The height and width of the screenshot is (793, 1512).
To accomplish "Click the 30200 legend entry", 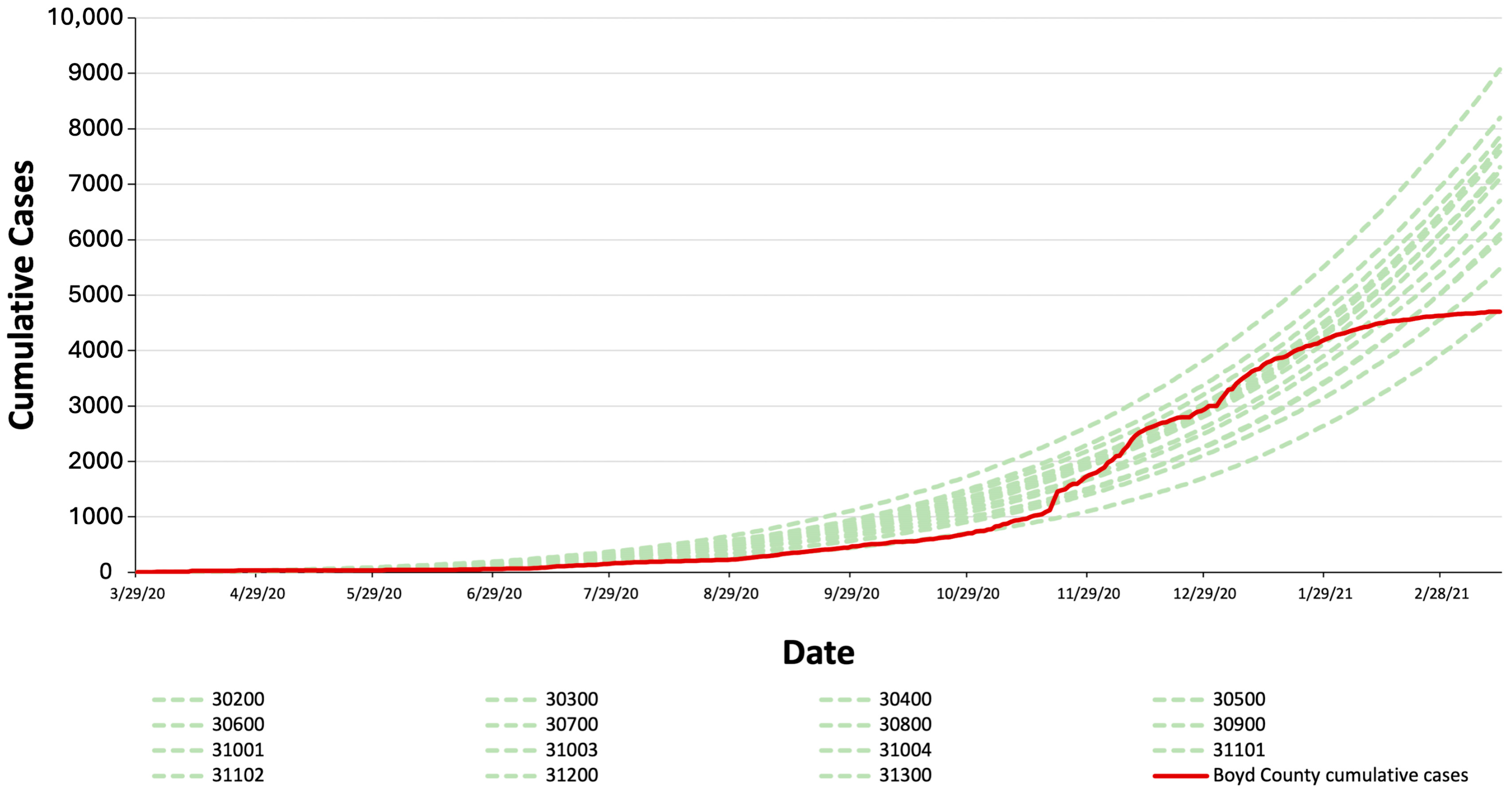I will coord(238,699).
